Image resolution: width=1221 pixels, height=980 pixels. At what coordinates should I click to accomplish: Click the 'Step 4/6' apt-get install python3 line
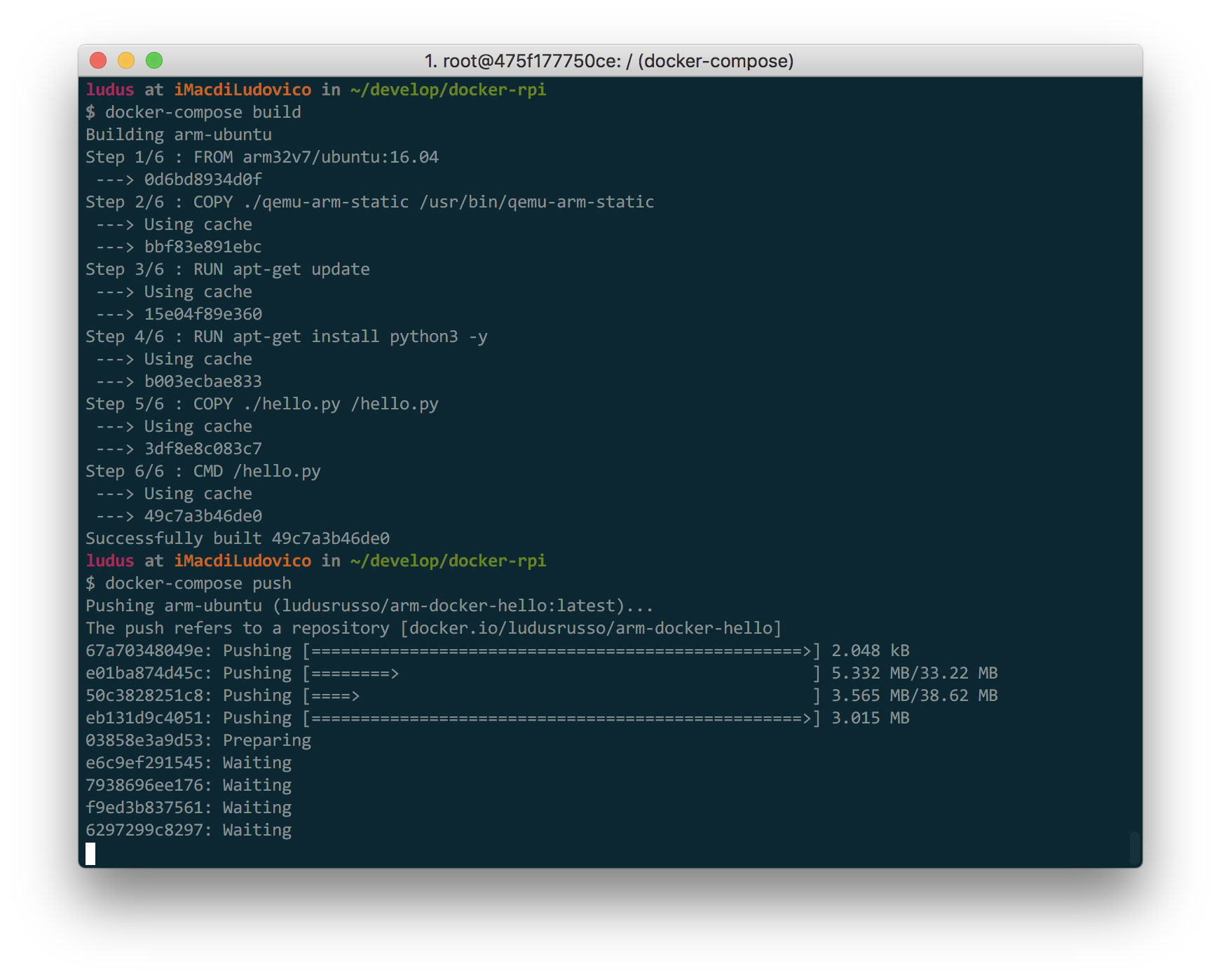[286, 336]
